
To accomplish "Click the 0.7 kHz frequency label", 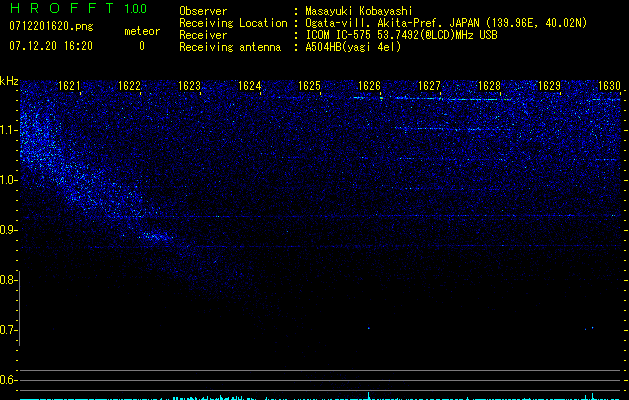I will tap(8, 330).
